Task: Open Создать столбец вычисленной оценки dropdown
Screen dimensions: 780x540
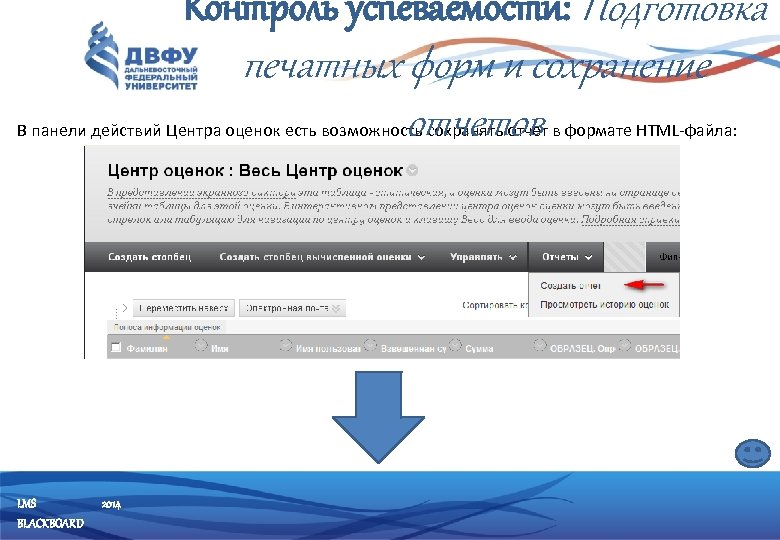Action: coord(322,257)
